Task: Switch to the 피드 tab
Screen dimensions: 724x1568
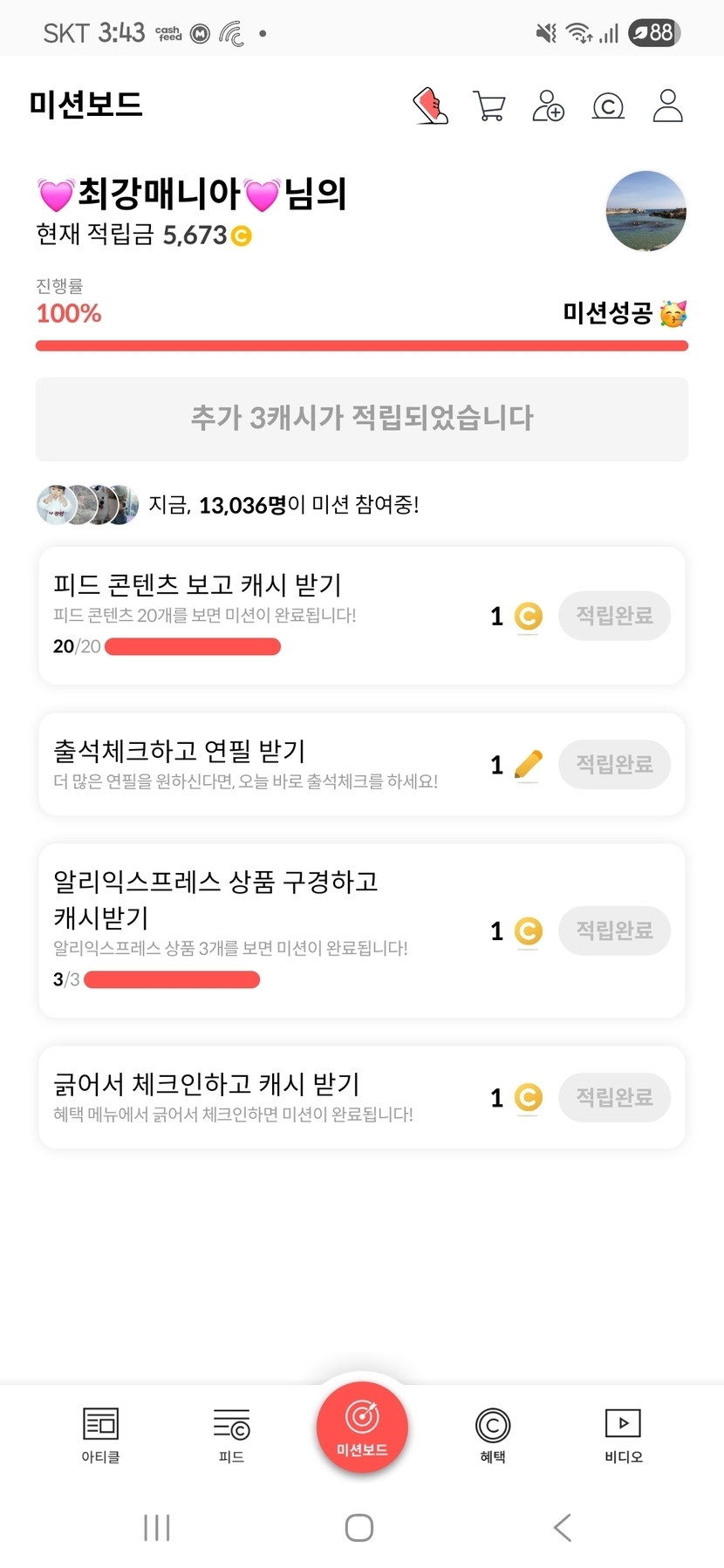Action: point(231,1435)
